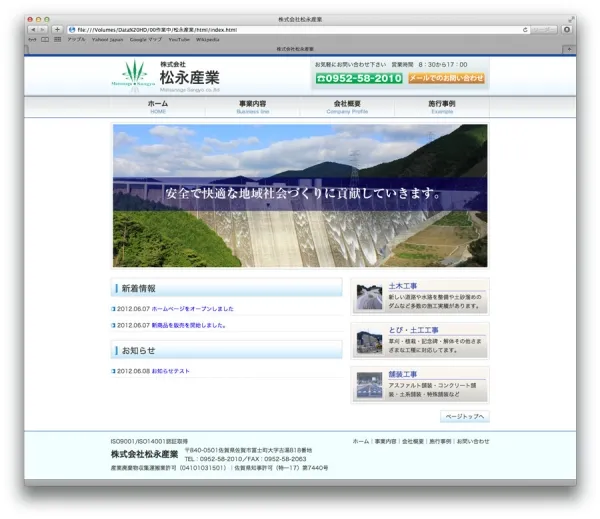Open the Wikipedia bookmark
The width and height of the screenshot is (600, 519).
click(207, 39)
